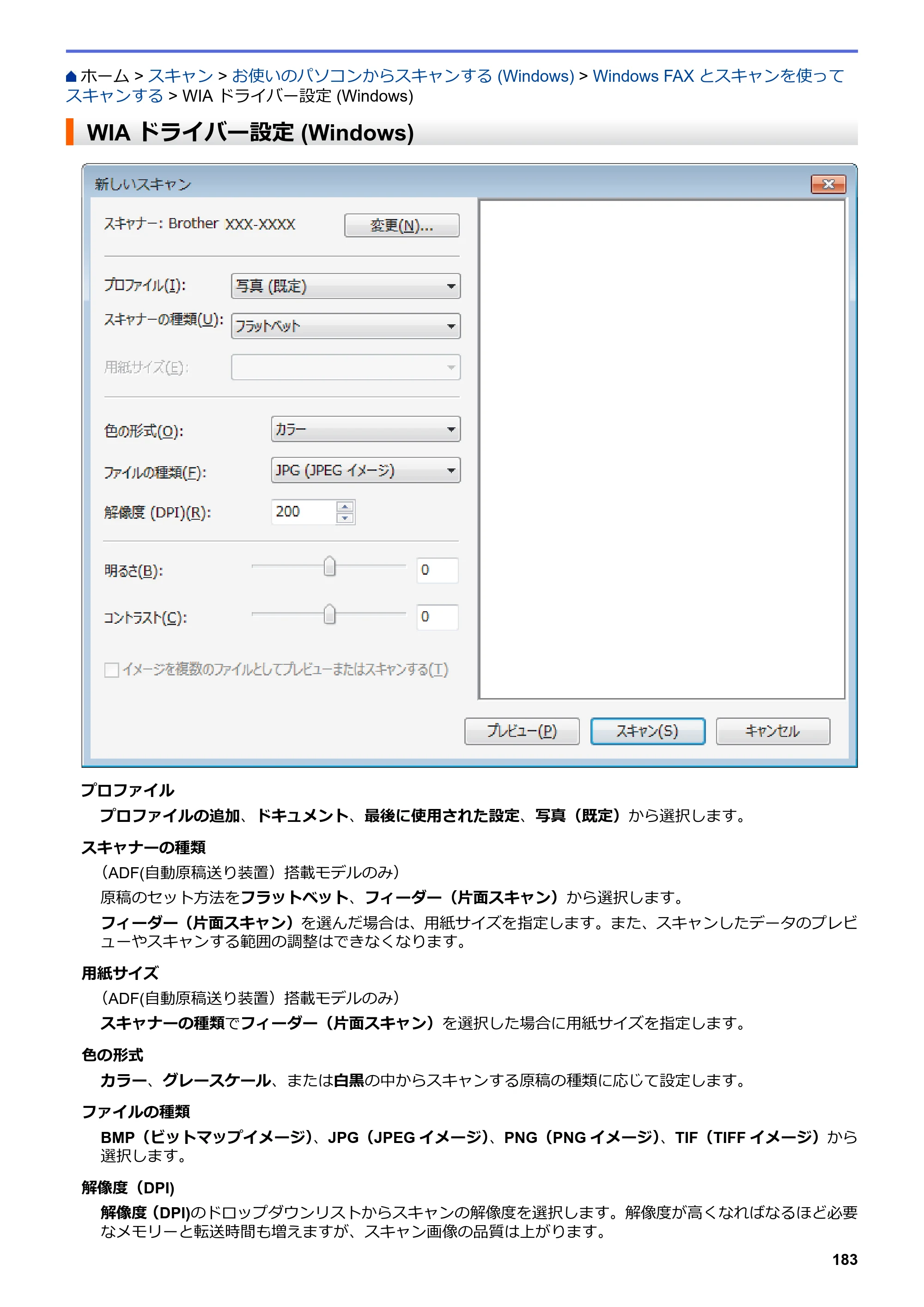The image size is (924, 1307).
Task: Click the 明るさ brightness slider handle
Action: tap(329, 566)
